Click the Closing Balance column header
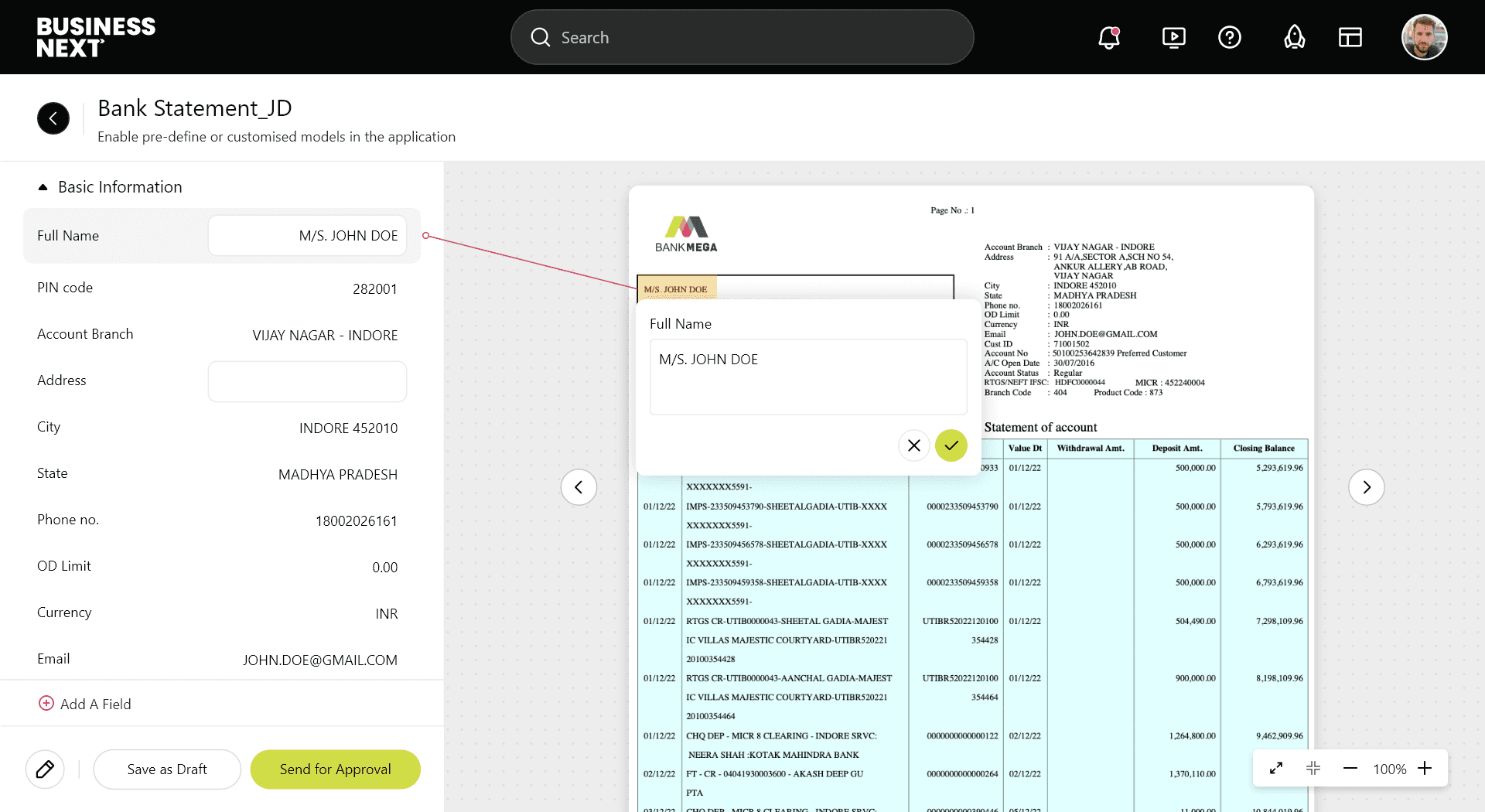Viewport: 1485px width, 812px height. pyautogui.click(x=1264, y=449)
